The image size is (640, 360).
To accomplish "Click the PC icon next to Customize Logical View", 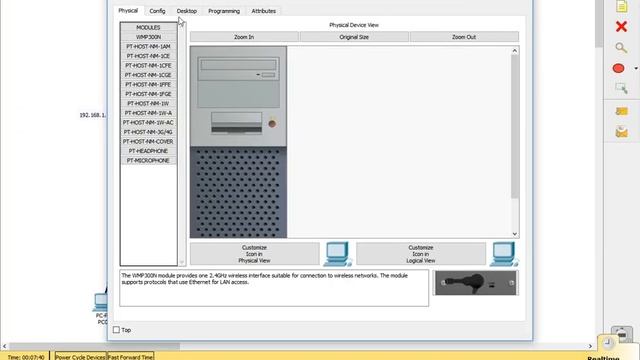I will click(x=504, y=254).
